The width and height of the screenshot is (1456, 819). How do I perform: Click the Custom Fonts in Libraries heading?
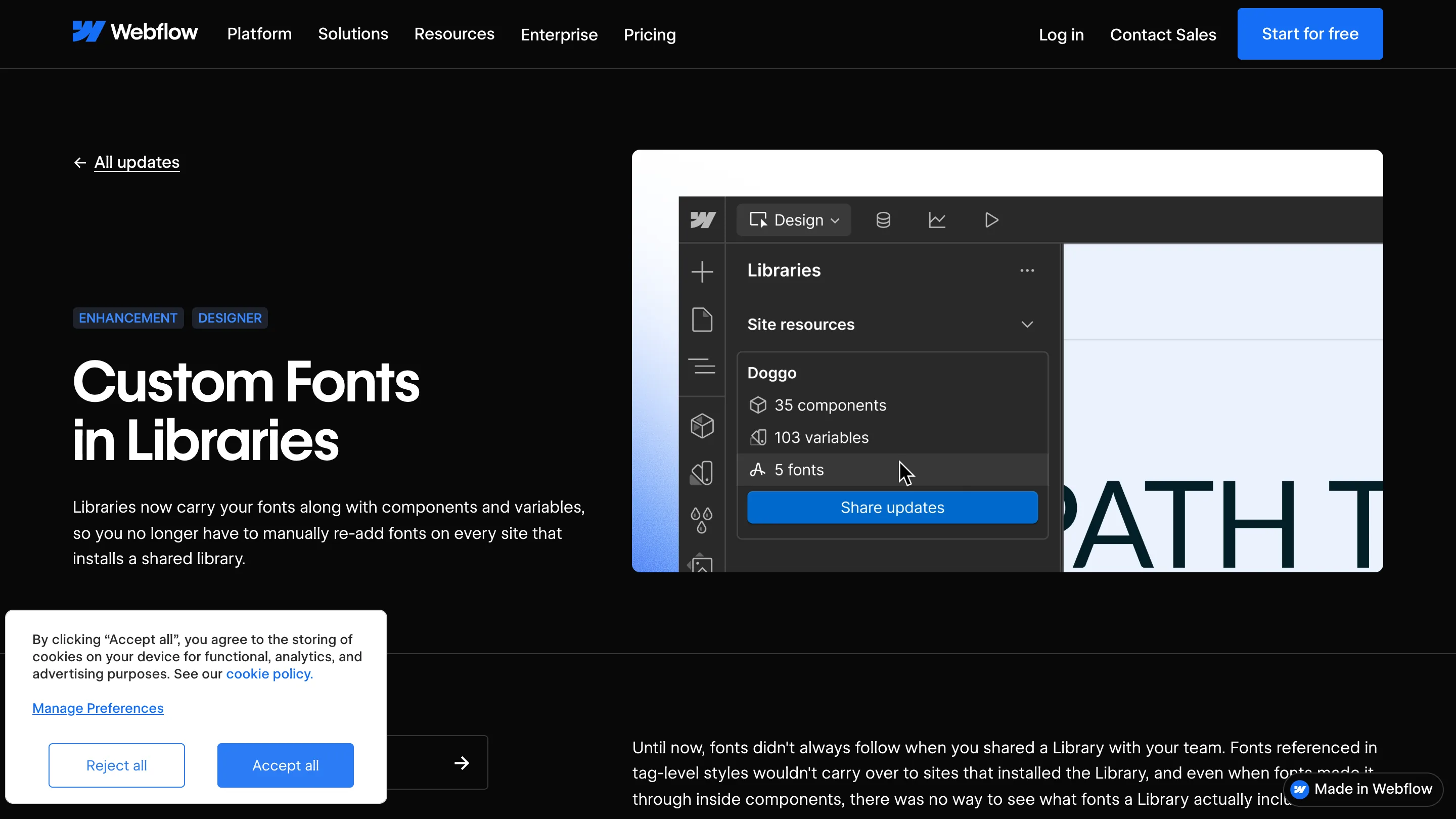pos(246,411)
